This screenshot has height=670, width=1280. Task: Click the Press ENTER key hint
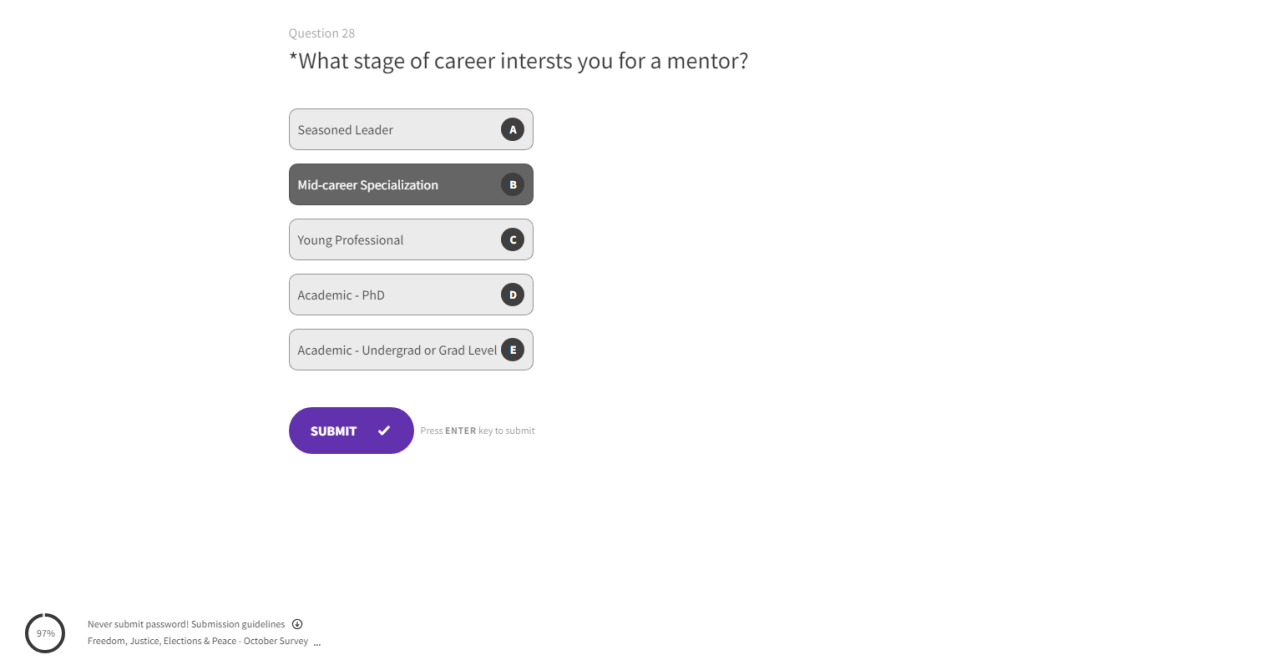[x=477, y=431]
